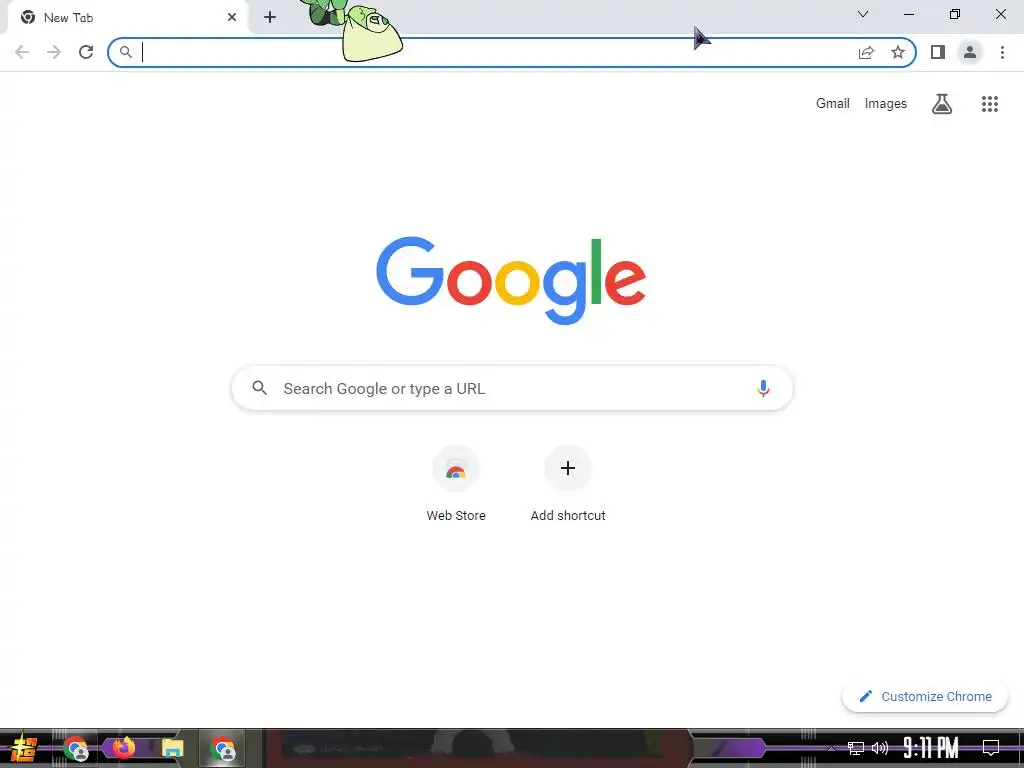Open the Google apps grid
This screenshot has width=1024, height=768.
pos(990,104)
